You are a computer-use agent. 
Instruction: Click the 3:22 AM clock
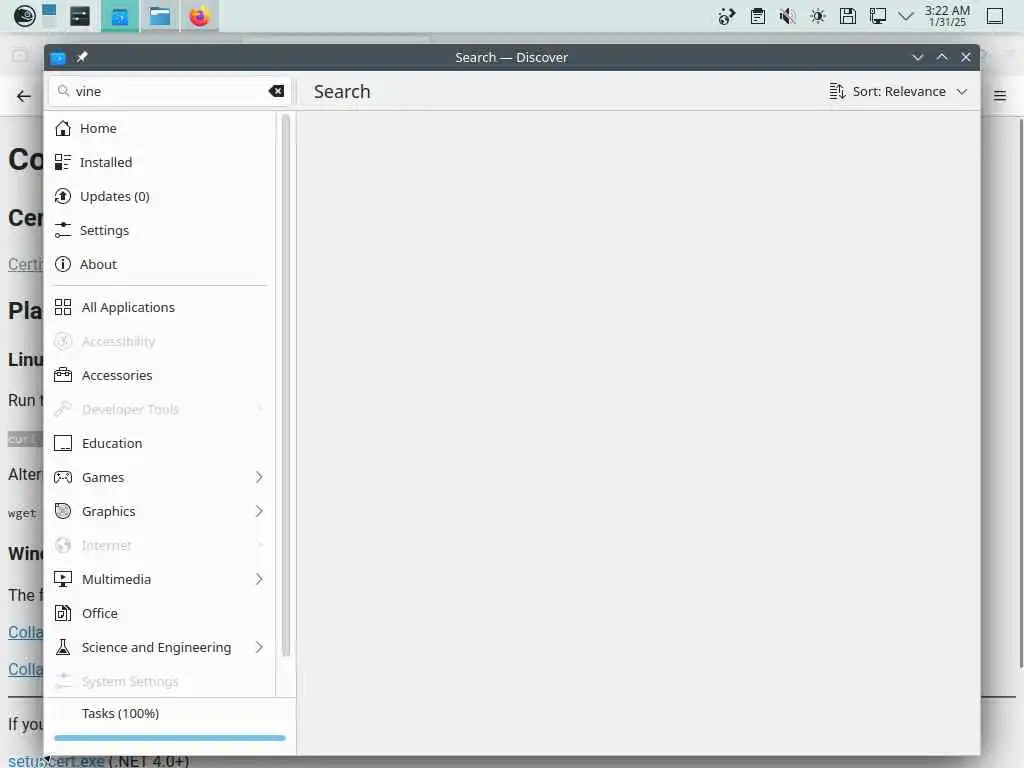tap(947, 16)
